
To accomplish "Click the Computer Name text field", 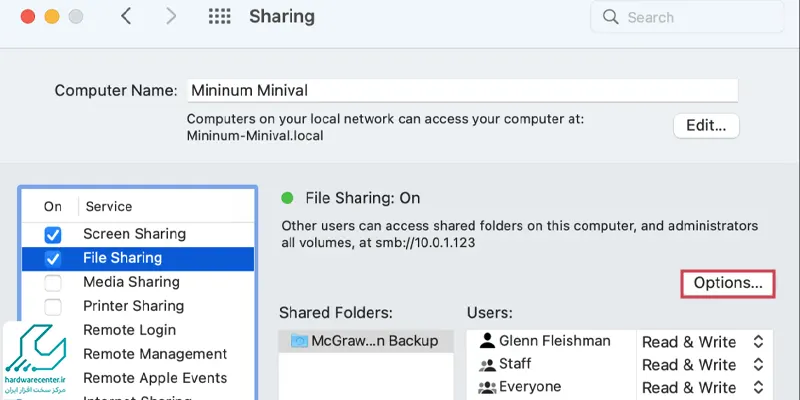I will point(463,91).
